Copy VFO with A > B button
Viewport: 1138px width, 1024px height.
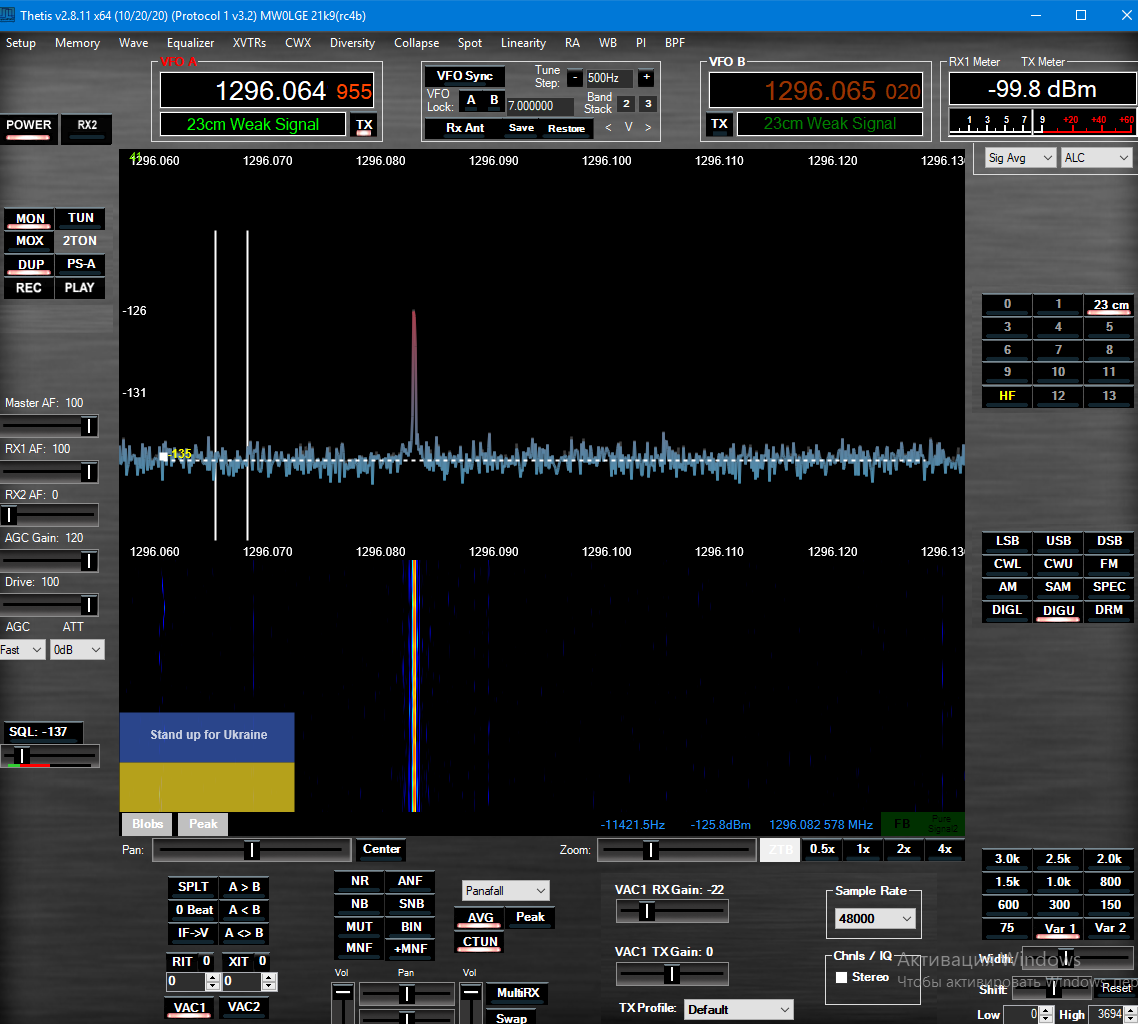[x=244, y=887]
